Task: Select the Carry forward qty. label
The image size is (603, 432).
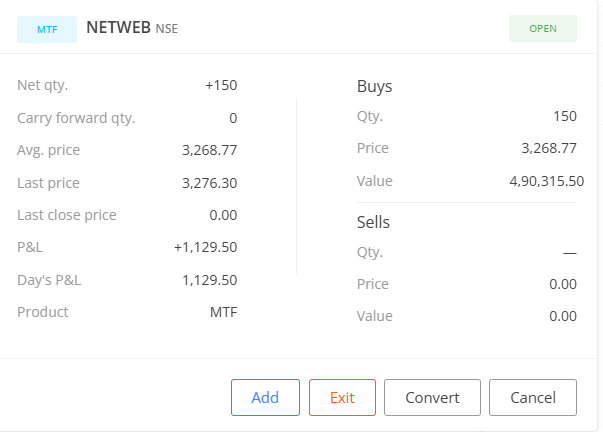Action: pyautogui.click(x=76, y=118)
